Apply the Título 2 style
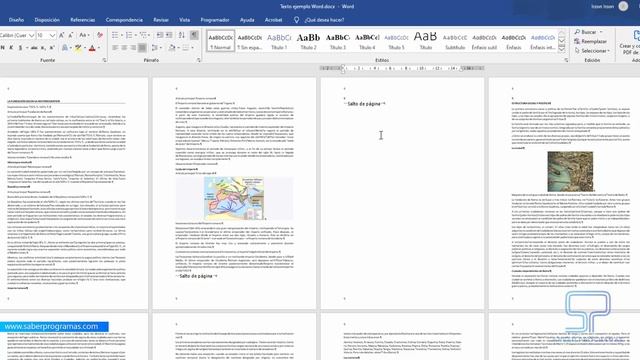Viewport: 640px width, 360px height. [x=309, y=41]
